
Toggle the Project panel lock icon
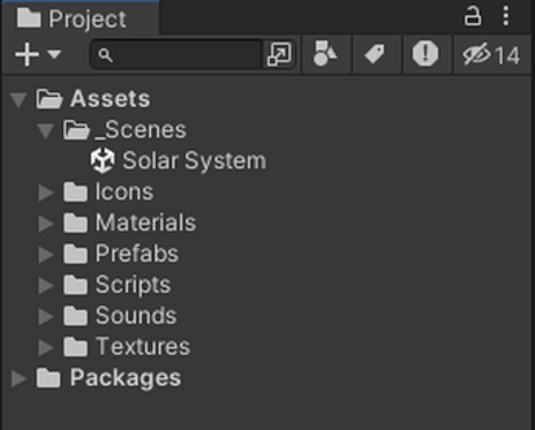[x=473, y=16]
